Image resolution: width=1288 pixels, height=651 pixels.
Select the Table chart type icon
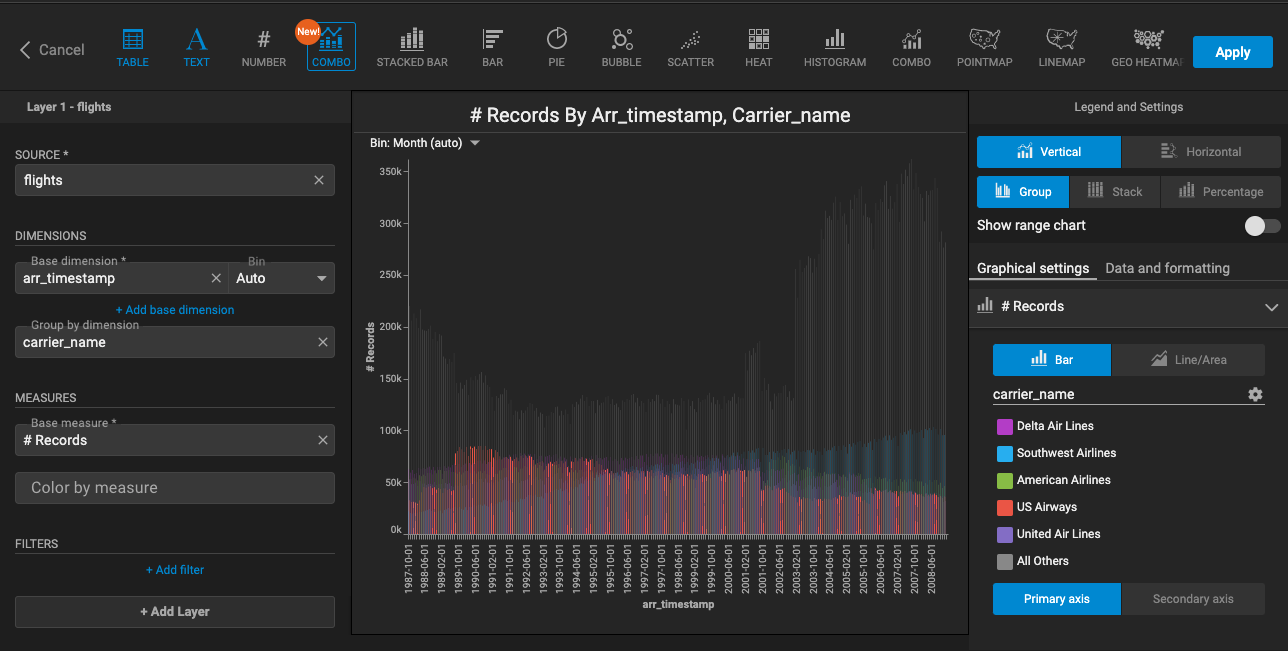(x=132, y=47)
